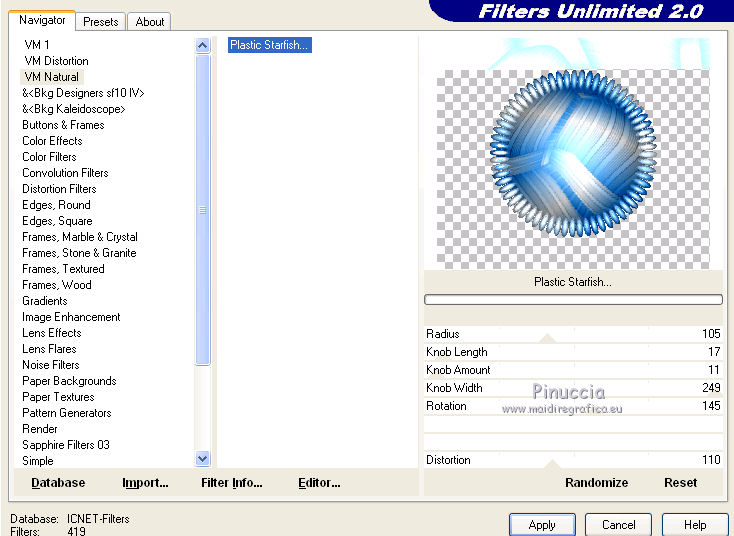734x536 pixels.
Task: Open Filter Info...
Action: pyautogui.click(x=232, y=483)
